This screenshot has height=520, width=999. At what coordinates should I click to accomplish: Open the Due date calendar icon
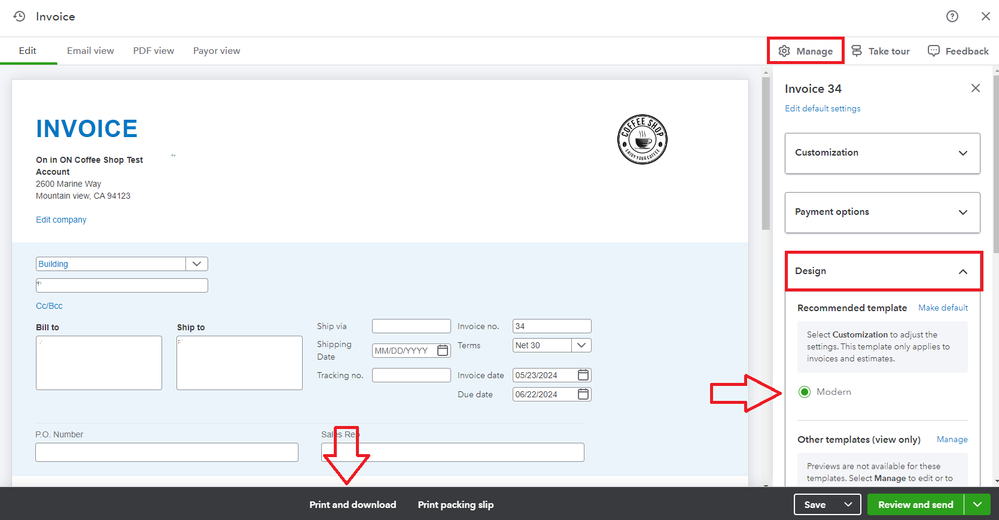[583, 394]
